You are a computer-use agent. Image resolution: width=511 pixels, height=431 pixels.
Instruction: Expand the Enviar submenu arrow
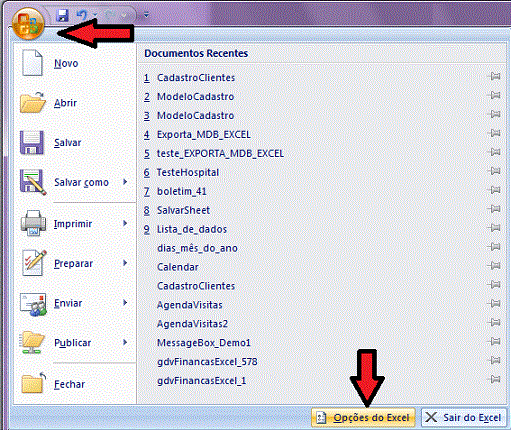pyautogui.click(x=125, y=302)
